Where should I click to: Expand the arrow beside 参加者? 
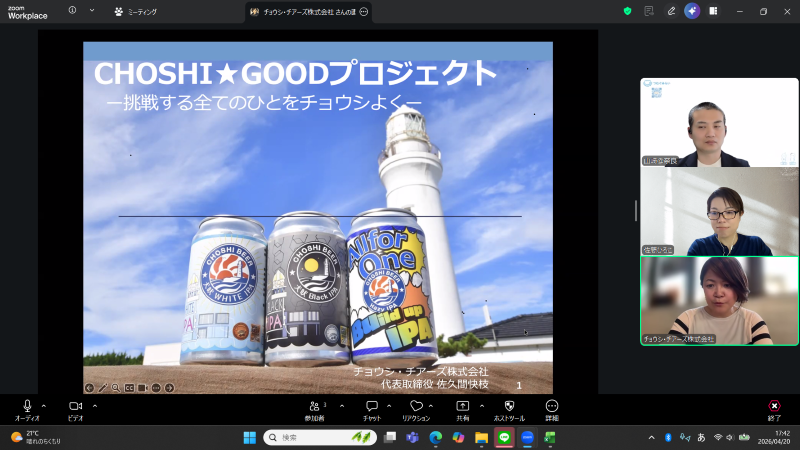(x=342, y=406)
